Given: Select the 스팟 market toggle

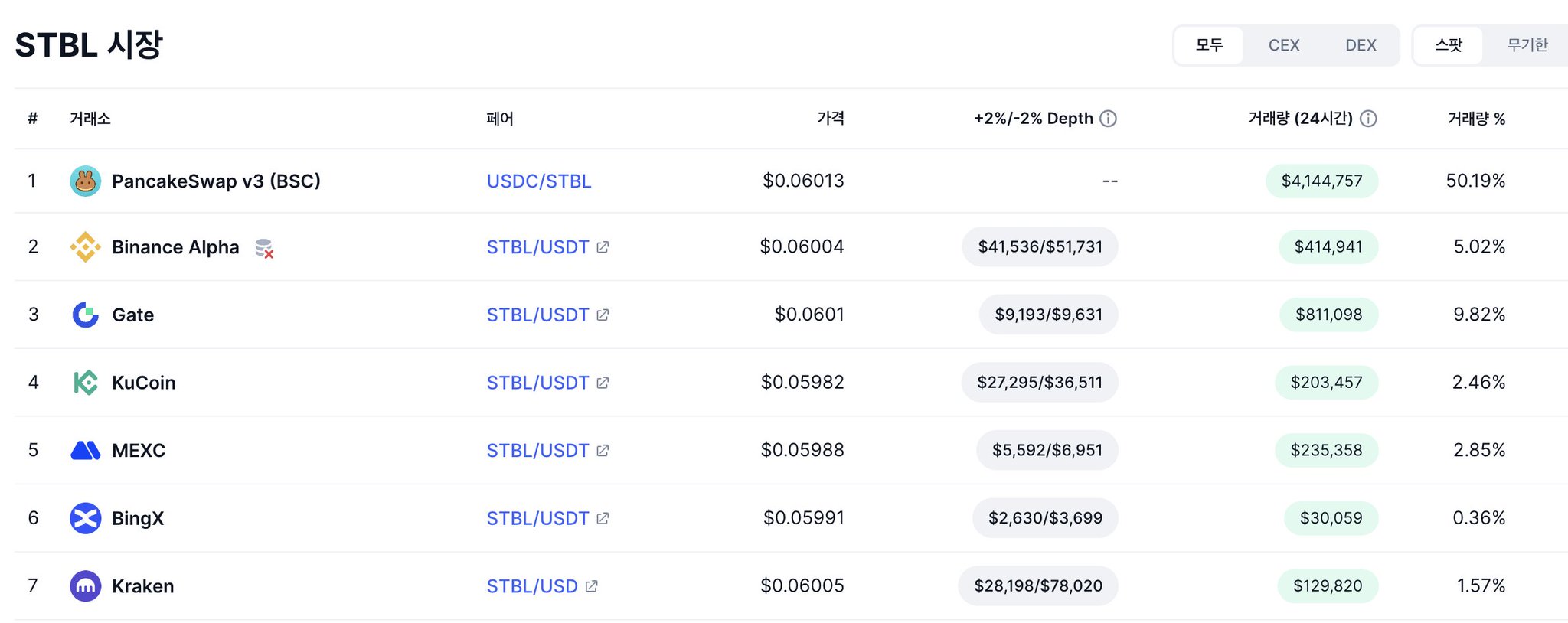Looking at the screenshot, I should coord(1448,45).
